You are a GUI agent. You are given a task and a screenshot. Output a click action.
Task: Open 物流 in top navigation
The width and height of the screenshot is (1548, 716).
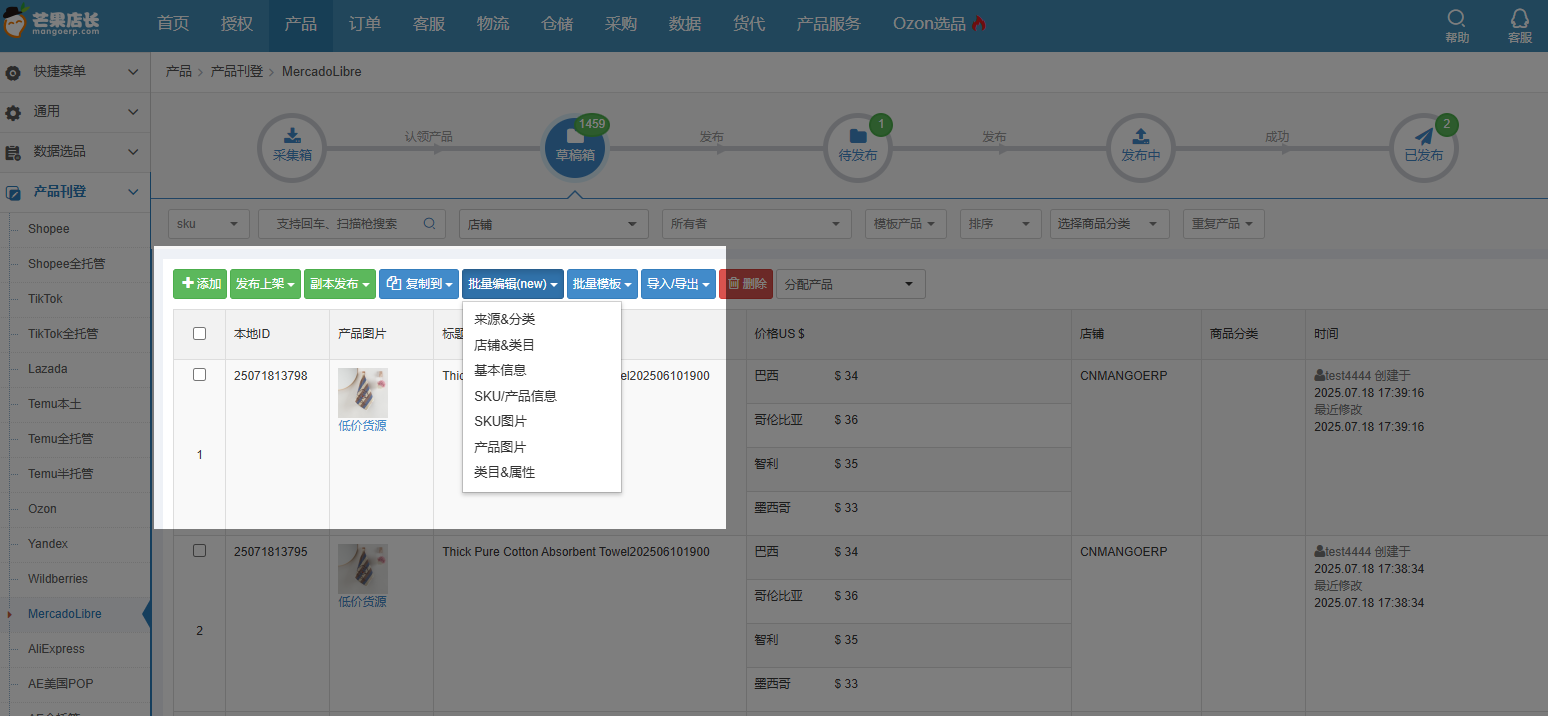(x=493, y=24)
